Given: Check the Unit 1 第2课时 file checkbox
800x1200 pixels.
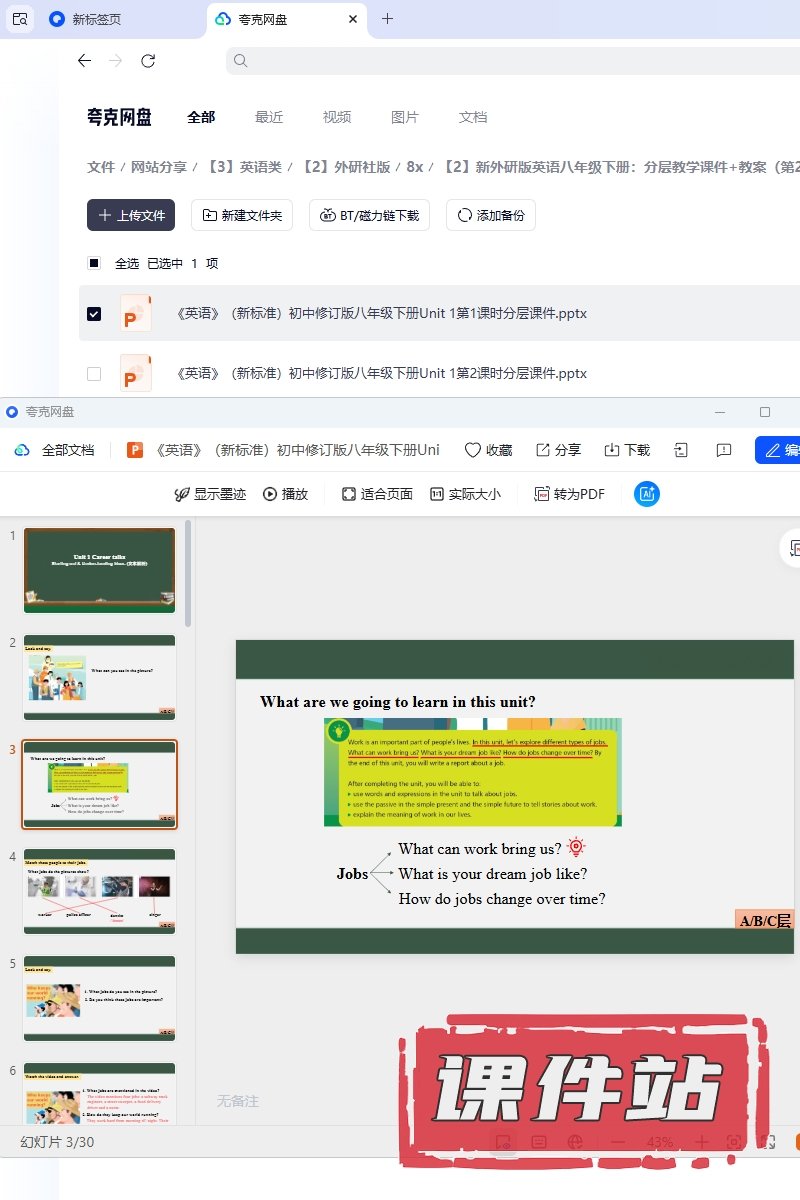Looking at the screenshot, I should 94,373.
